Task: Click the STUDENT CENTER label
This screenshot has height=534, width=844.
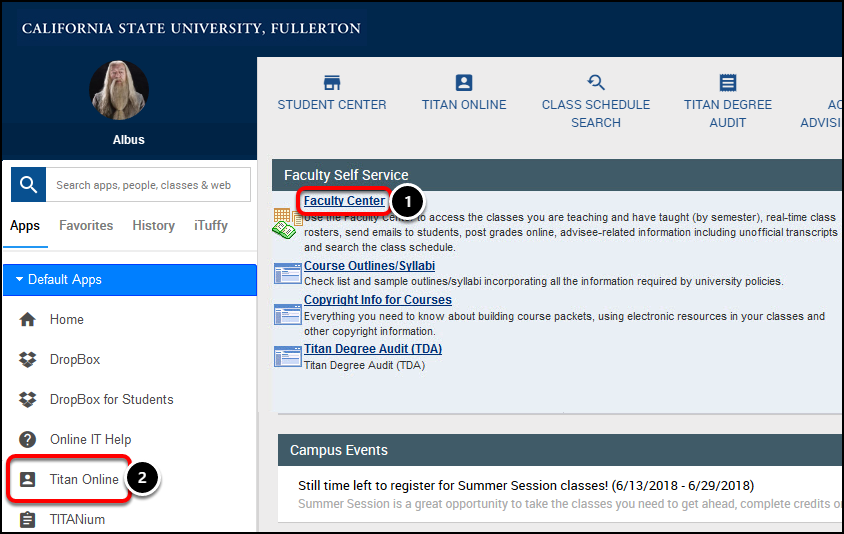Action: [x=332, y=104]
